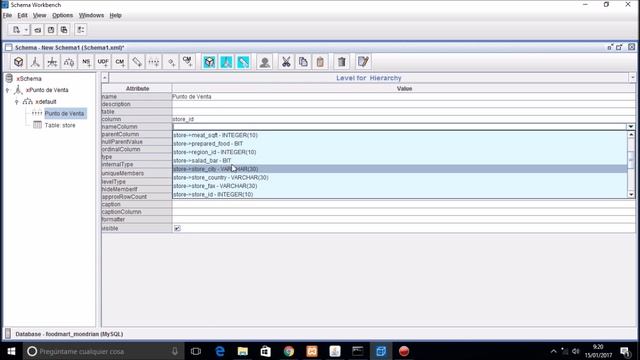
Task: Click the Edit Mode notepad icon
Action: [x=363, y=62]
